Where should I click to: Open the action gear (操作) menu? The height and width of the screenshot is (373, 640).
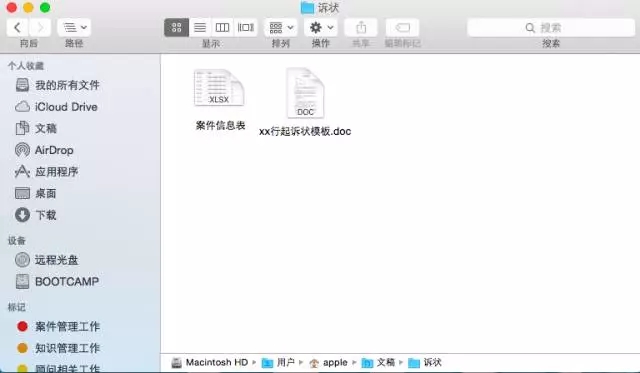[x=321, y=28]
